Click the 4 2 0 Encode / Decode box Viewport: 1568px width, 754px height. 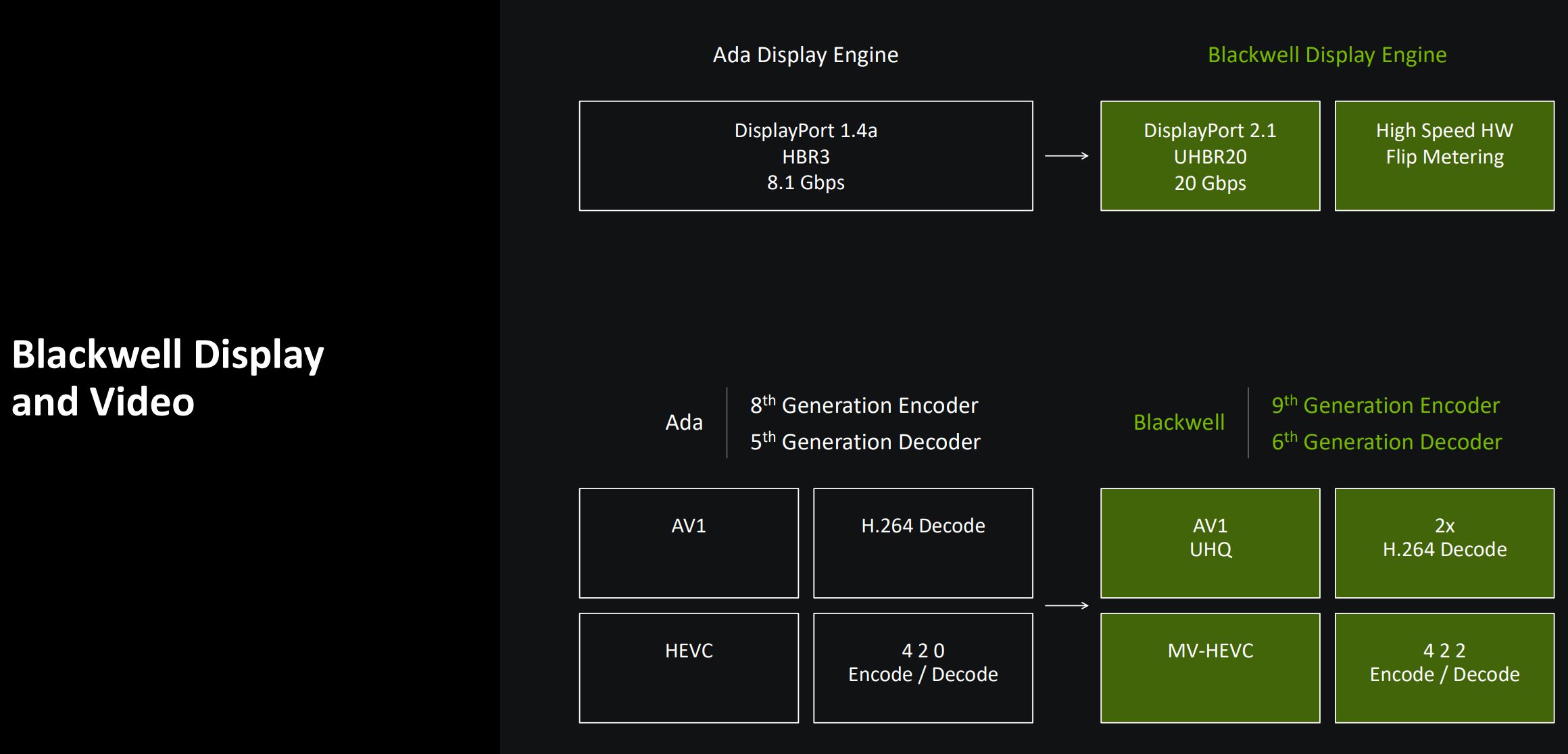click(x=923, y=668)
